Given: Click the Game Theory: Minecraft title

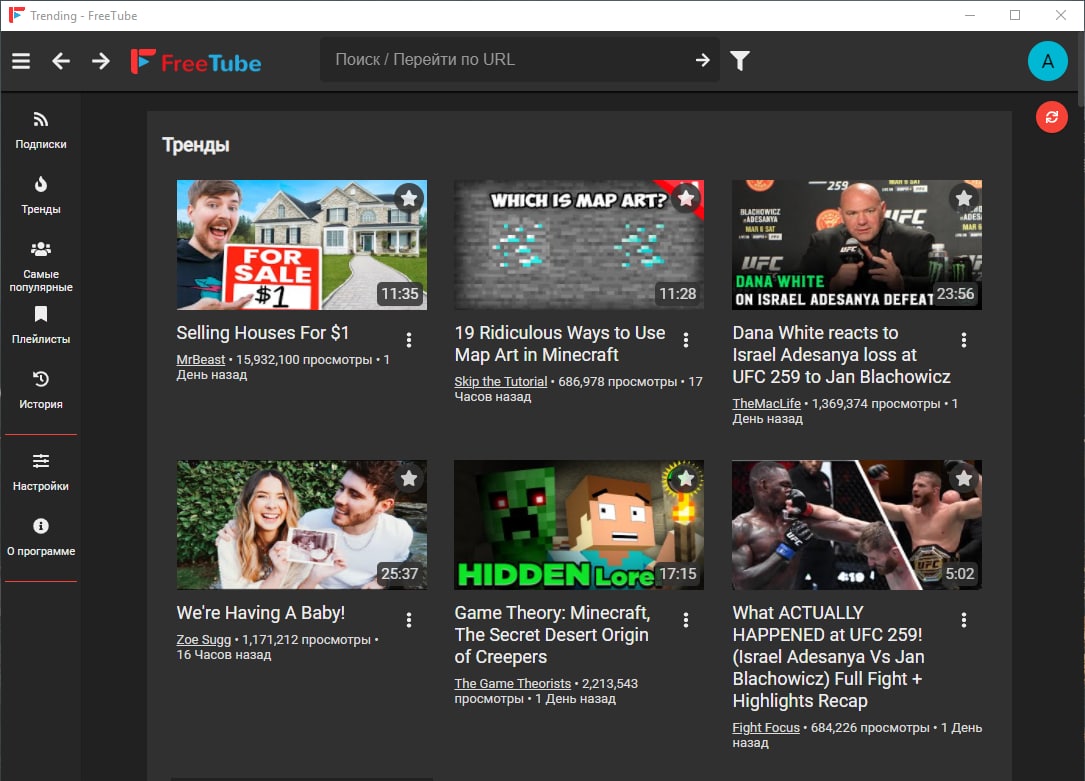Looking at the screenshot, I should coord(552,635).
